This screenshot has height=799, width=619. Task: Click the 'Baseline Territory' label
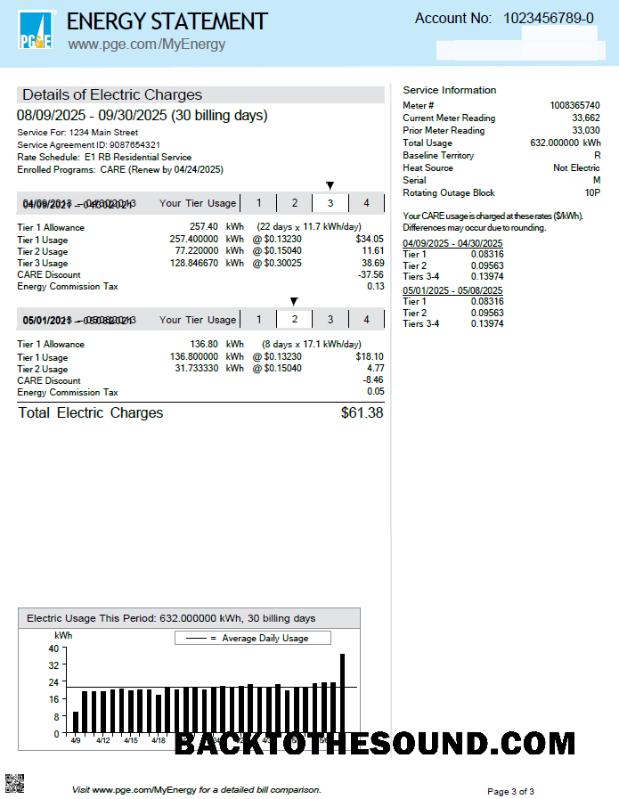coord(438,155)
